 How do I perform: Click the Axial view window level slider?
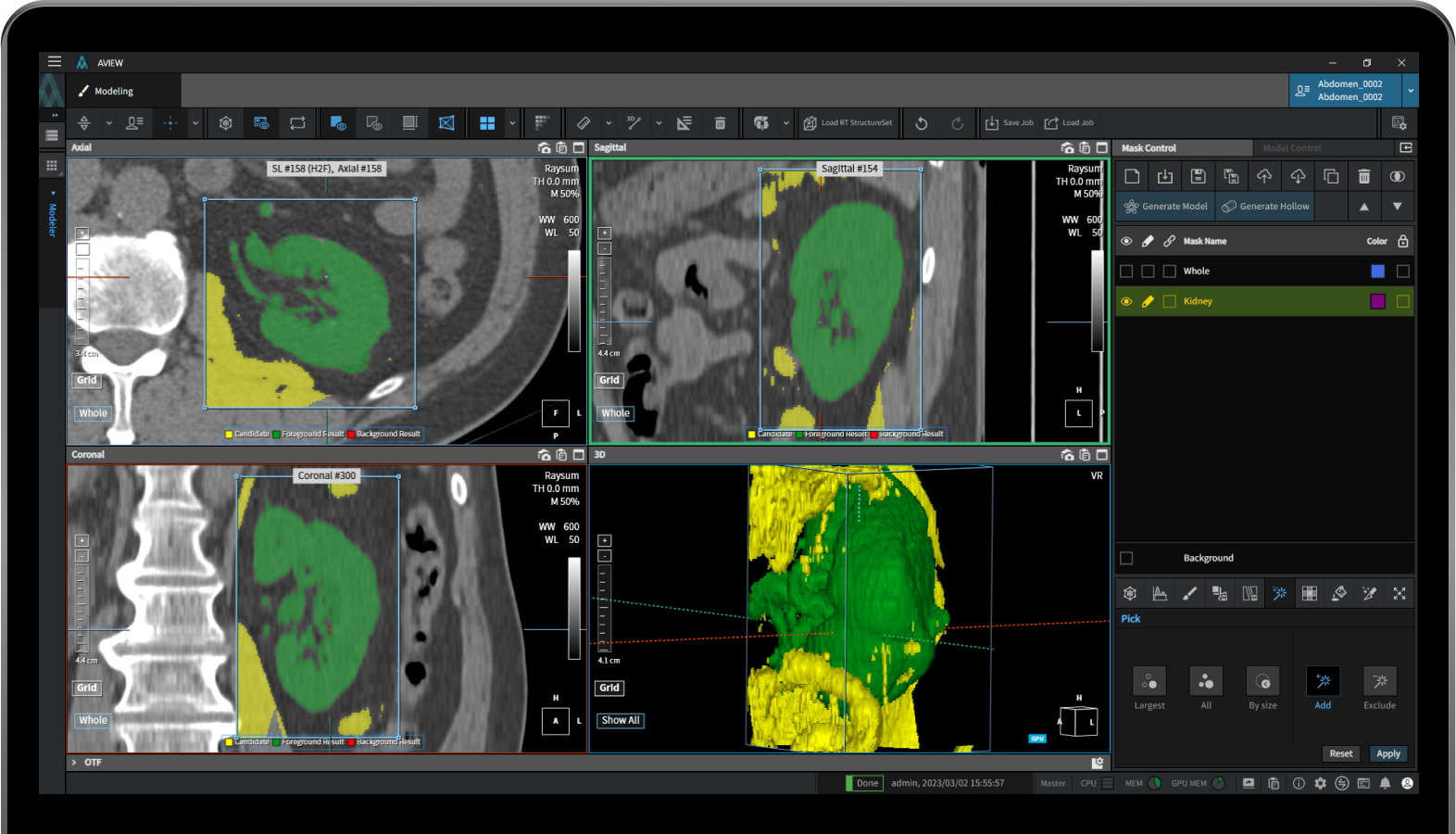tap(574, 301)
